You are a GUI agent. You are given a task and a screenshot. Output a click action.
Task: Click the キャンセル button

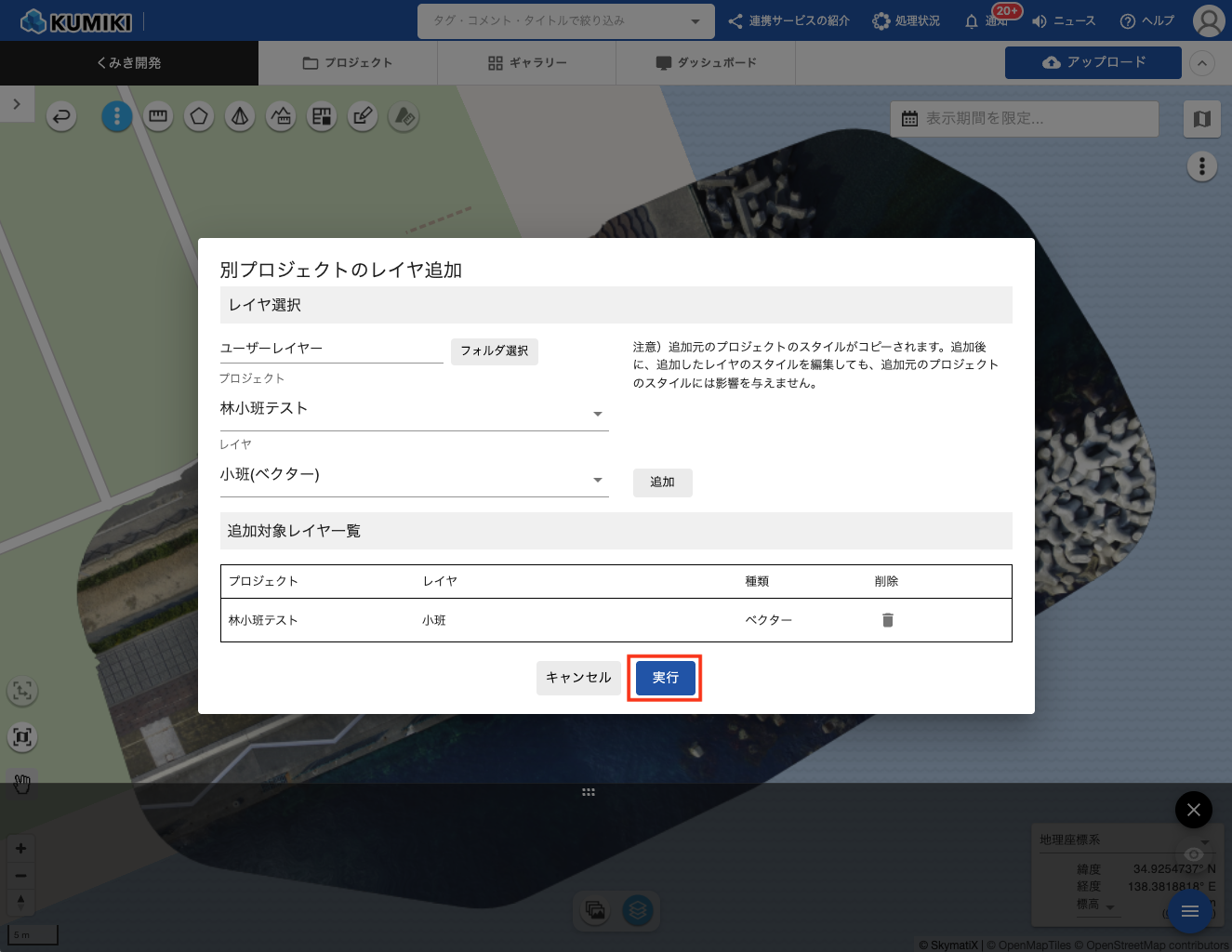[578, 678]
